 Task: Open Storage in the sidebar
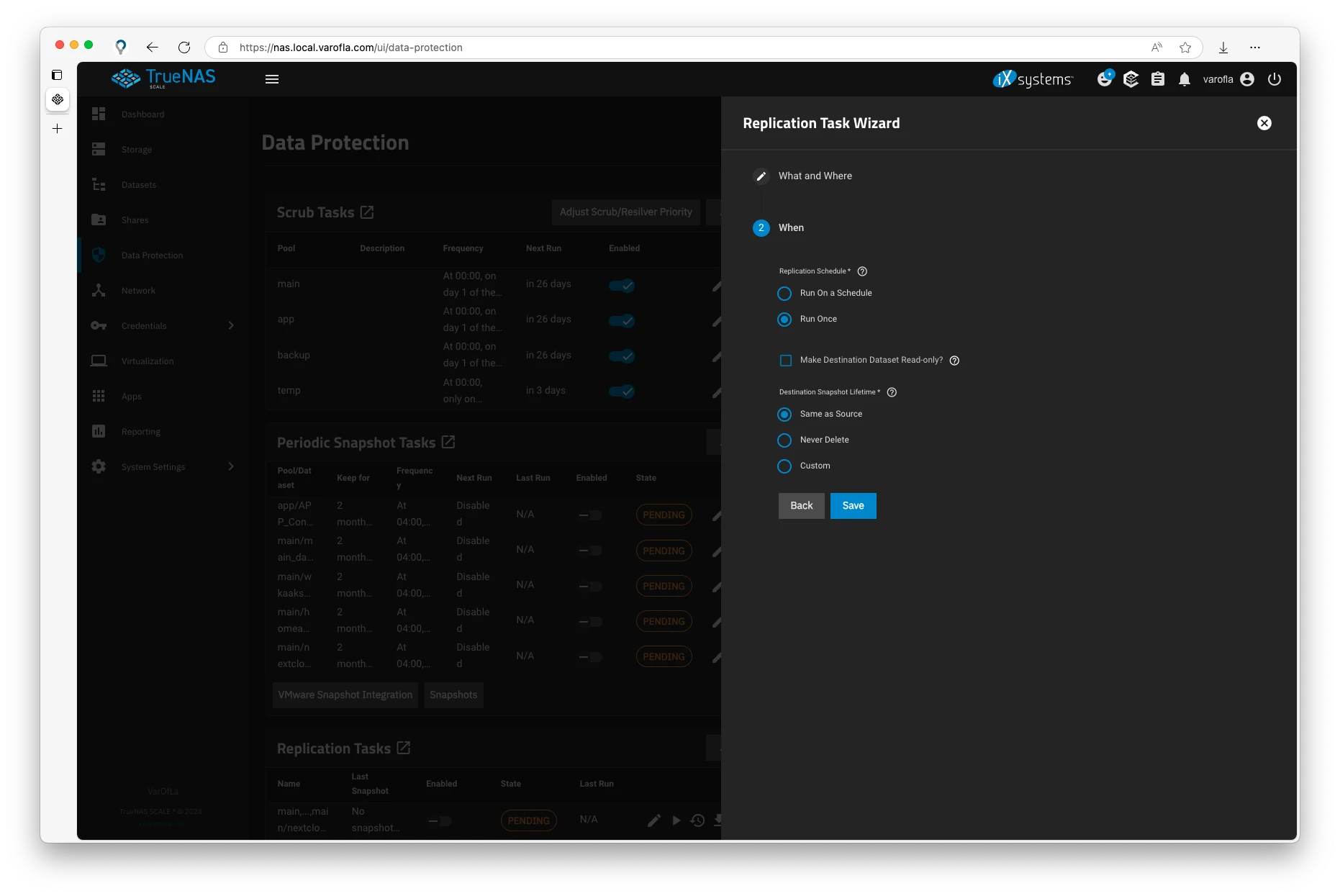tap(137, 150)
